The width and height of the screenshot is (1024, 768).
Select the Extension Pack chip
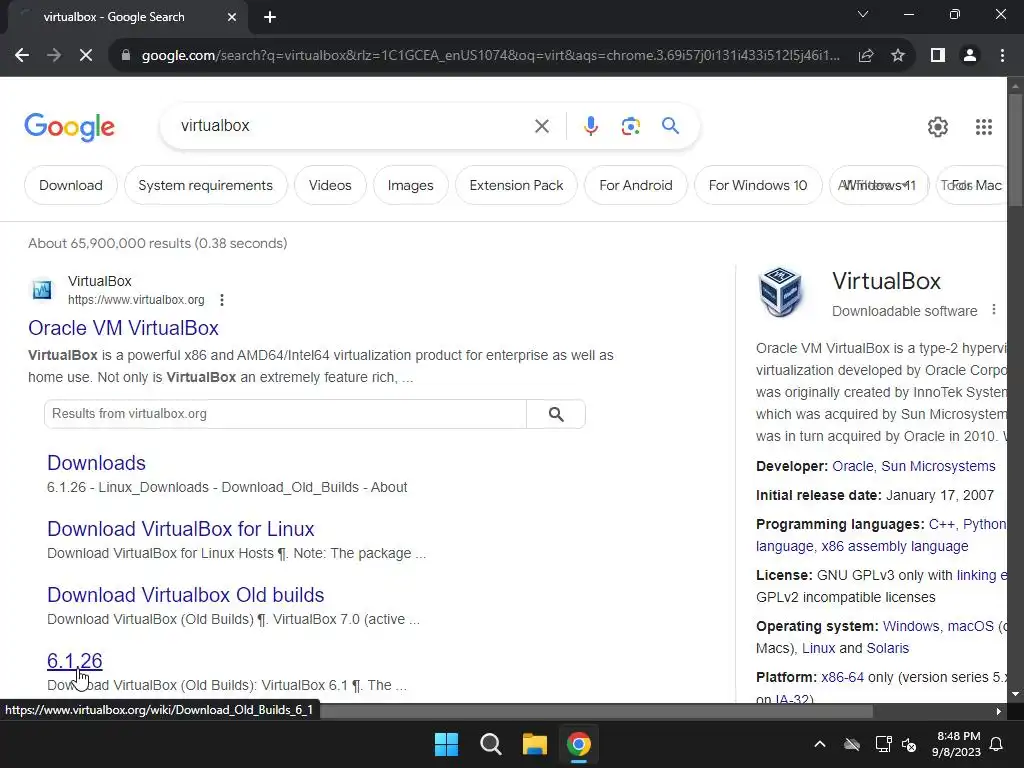tap(516, 185)
